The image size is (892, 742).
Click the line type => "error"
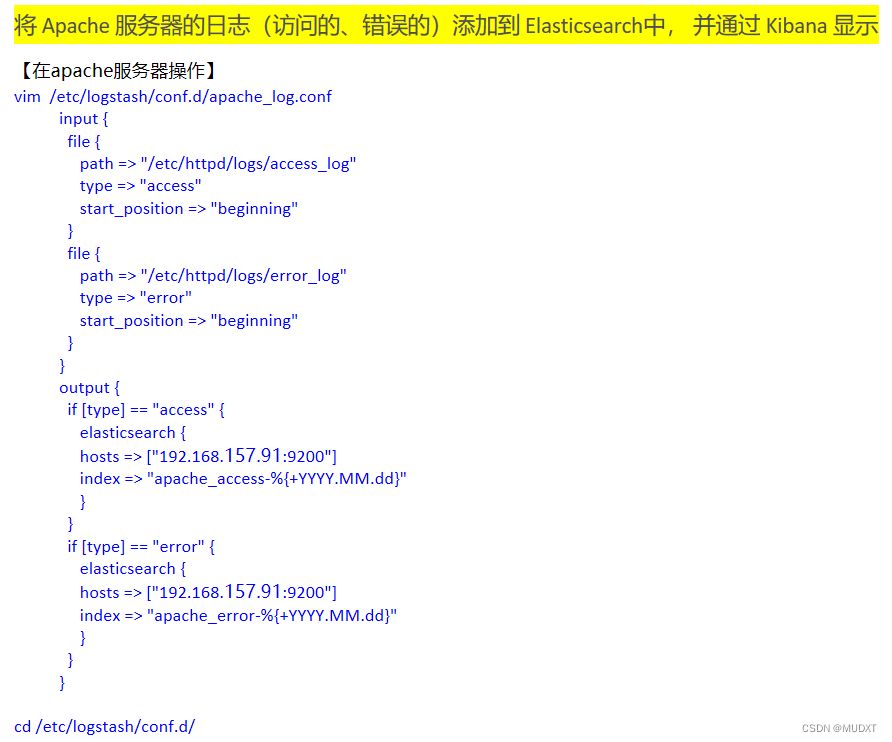(x=135, y=298)
